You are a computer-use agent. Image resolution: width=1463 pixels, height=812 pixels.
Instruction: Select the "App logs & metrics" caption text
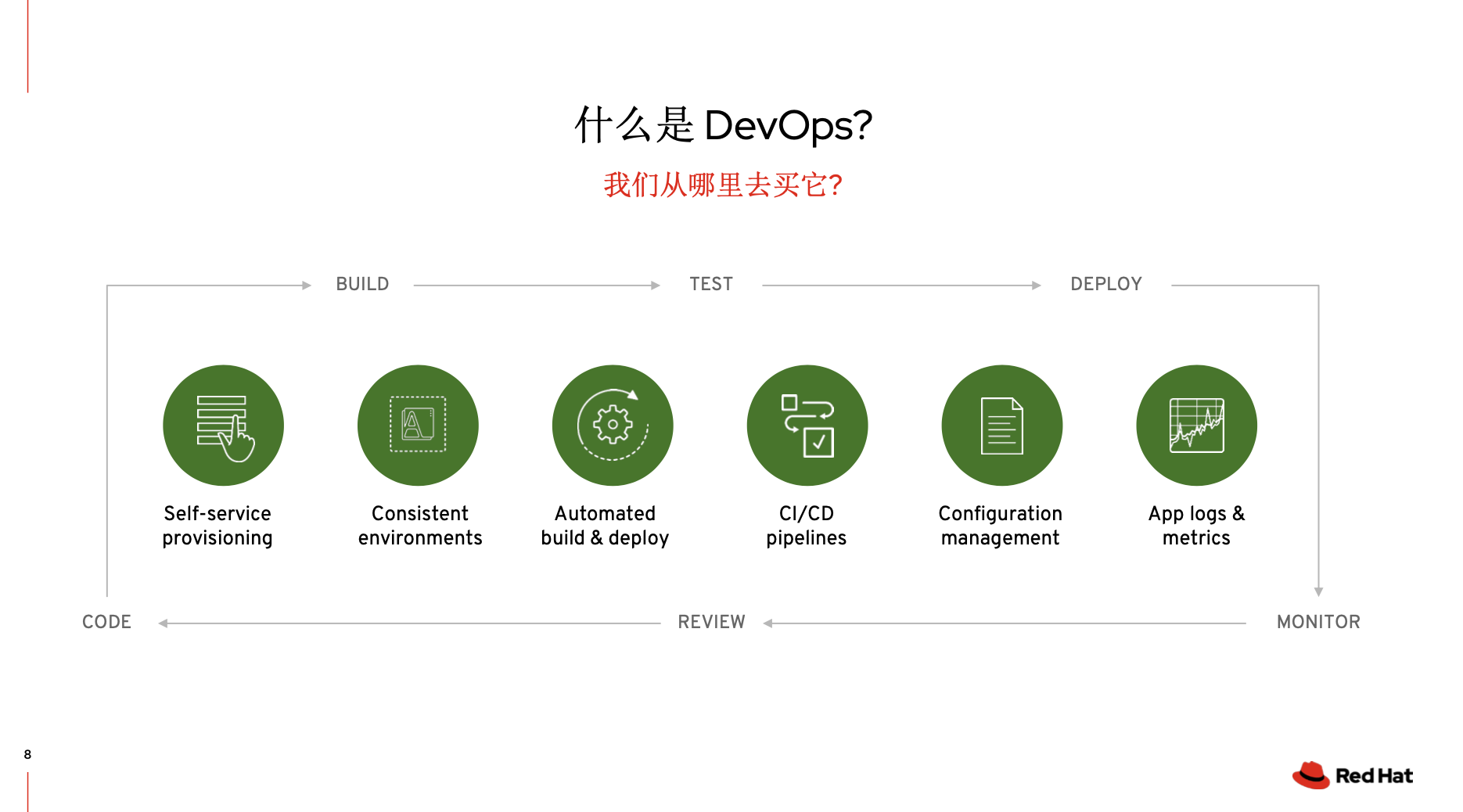point(1196,526)
